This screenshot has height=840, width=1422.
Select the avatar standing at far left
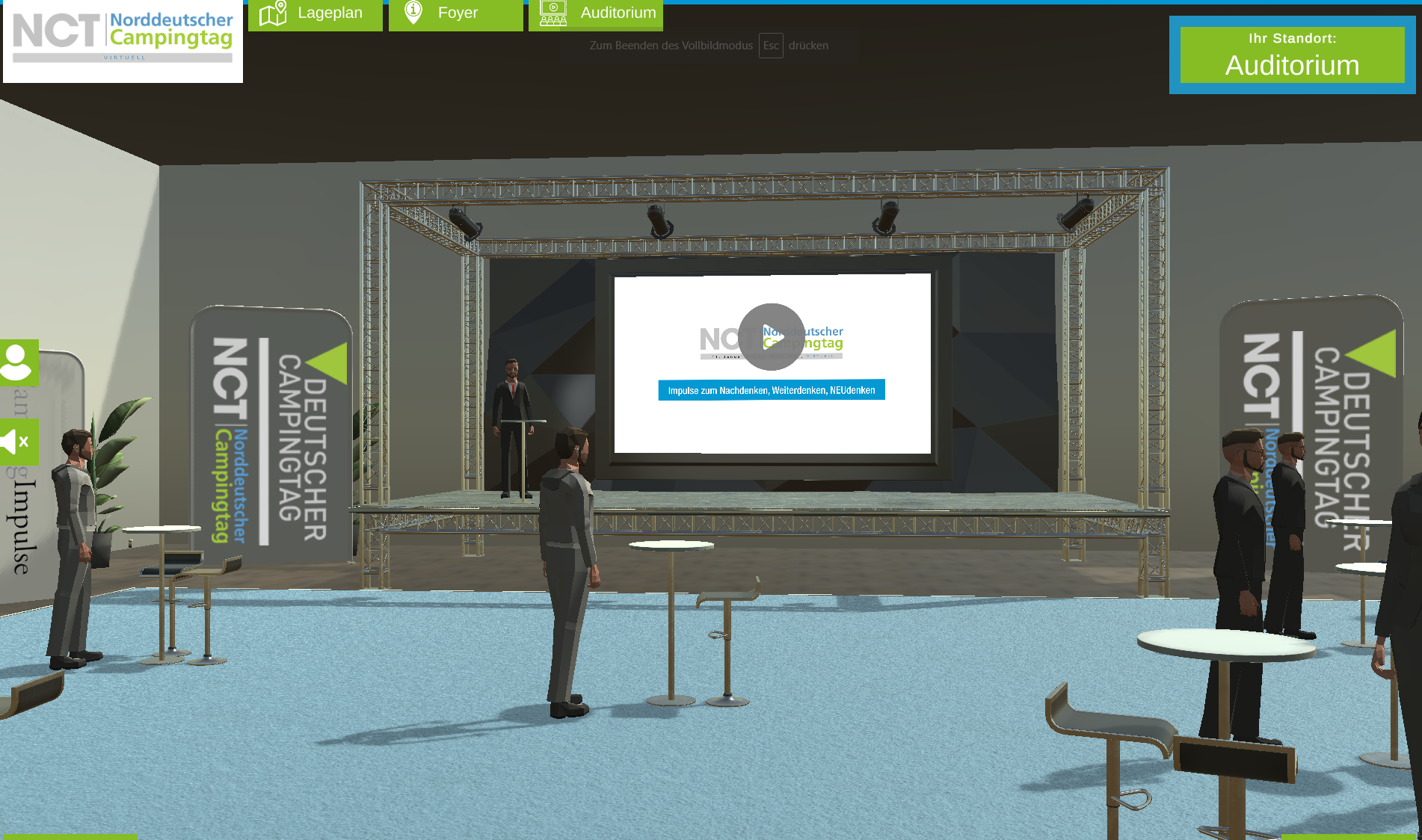(75, 549)
